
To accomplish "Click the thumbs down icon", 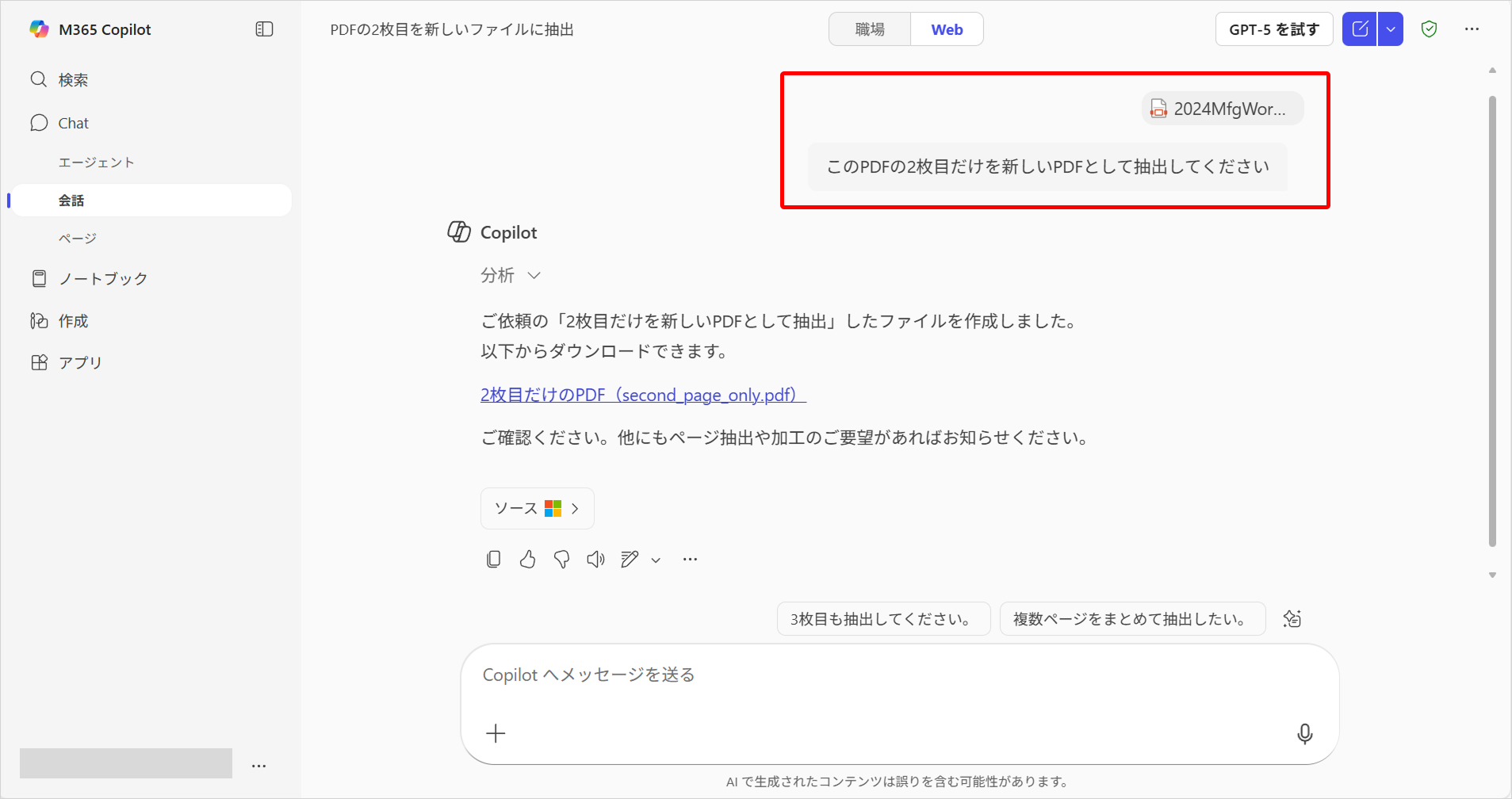I will pyautogui.click(x=561, y=560).
